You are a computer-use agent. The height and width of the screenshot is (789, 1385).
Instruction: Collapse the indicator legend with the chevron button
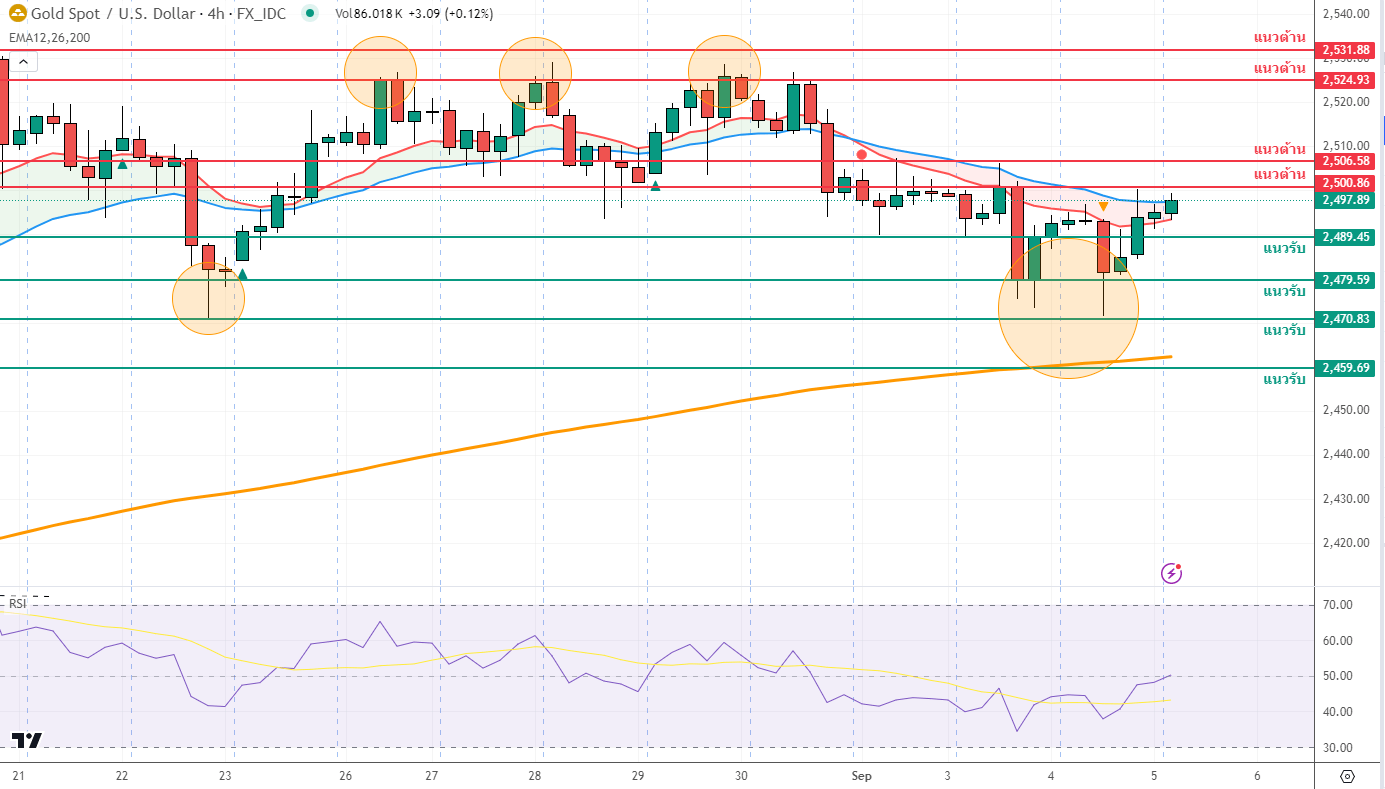coord(25,62)
